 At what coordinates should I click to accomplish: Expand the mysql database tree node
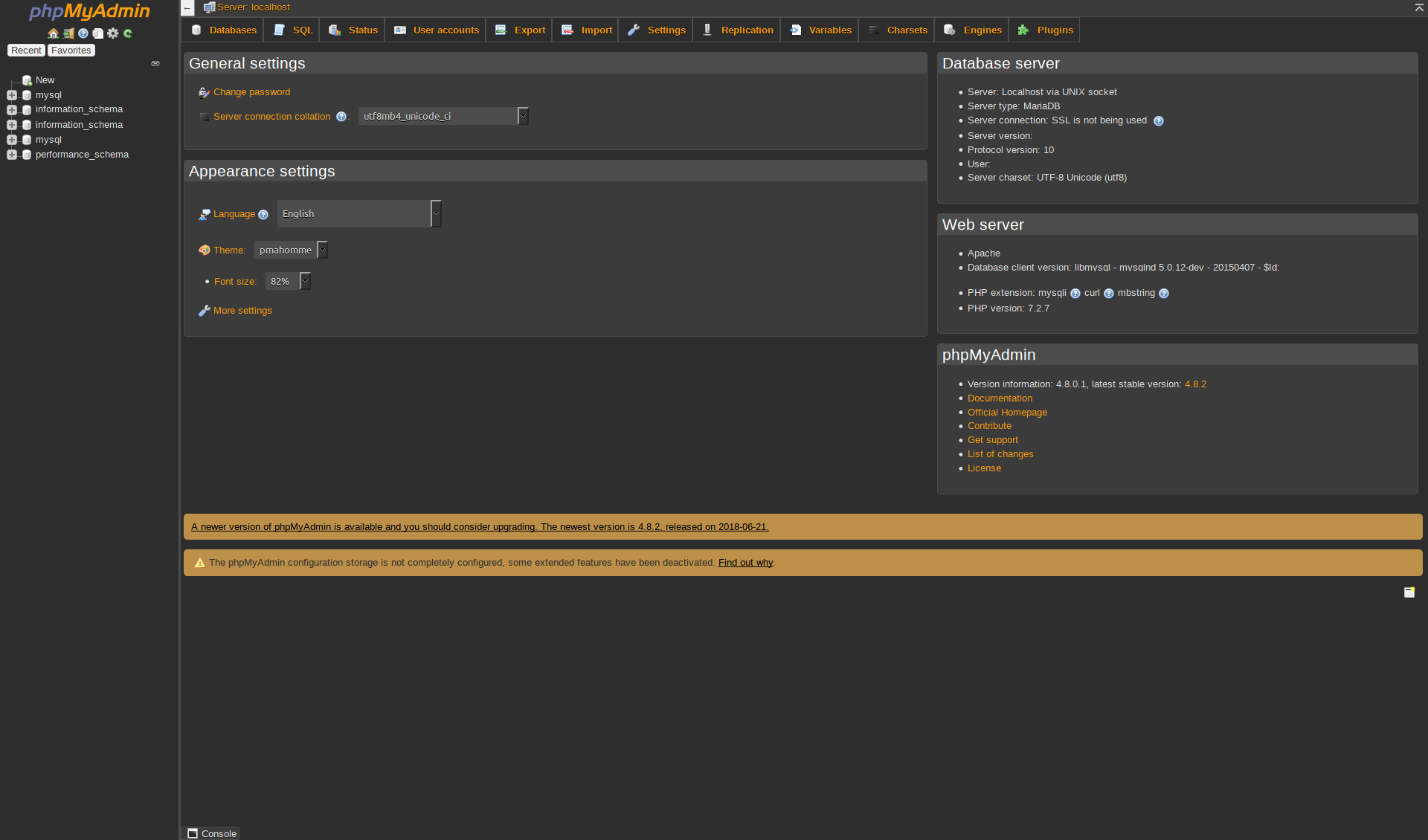click(11, 95)
